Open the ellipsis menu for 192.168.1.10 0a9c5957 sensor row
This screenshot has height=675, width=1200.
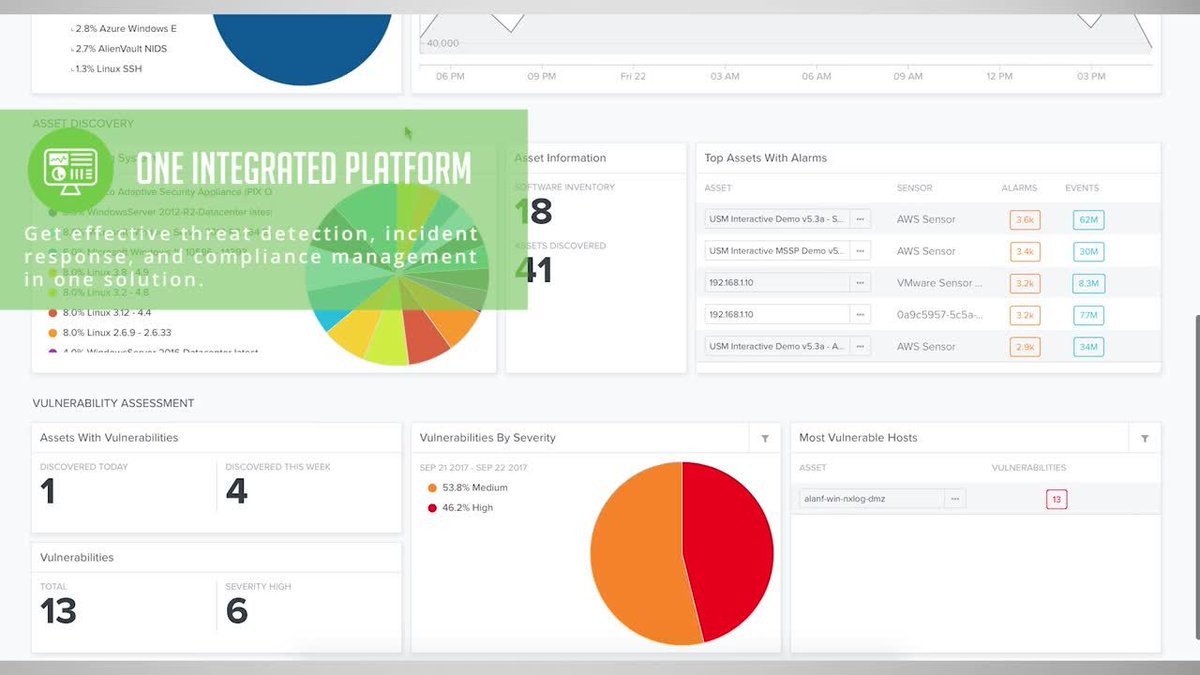coord(860,314)
